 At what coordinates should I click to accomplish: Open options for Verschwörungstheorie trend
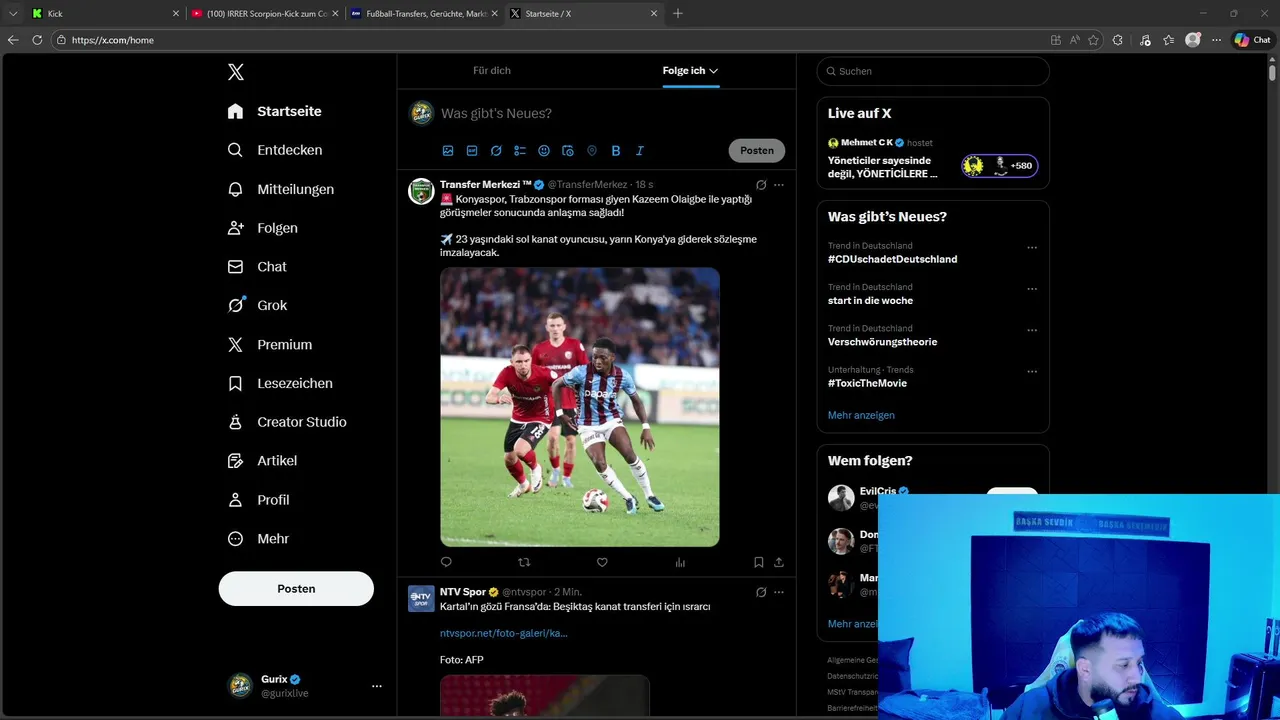[x=1032, y=331]
